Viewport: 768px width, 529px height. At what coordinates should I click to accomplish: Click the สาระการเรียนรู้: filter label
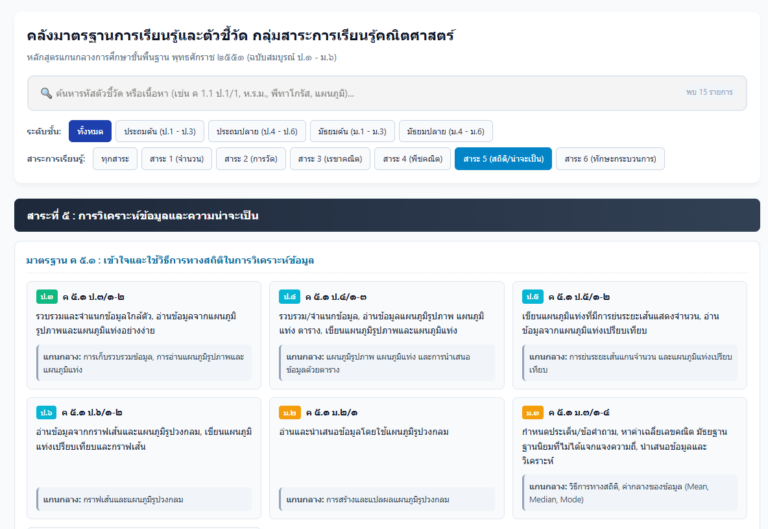(56, 159)
